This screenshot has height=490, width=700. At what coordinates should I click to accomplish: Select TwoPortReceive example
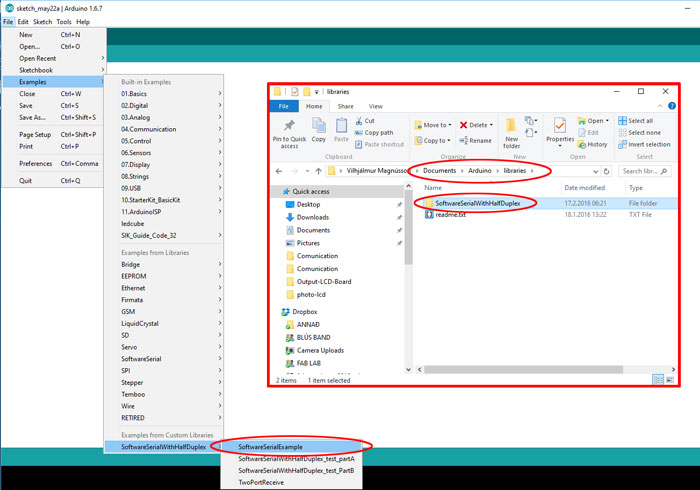pos(292,482)
